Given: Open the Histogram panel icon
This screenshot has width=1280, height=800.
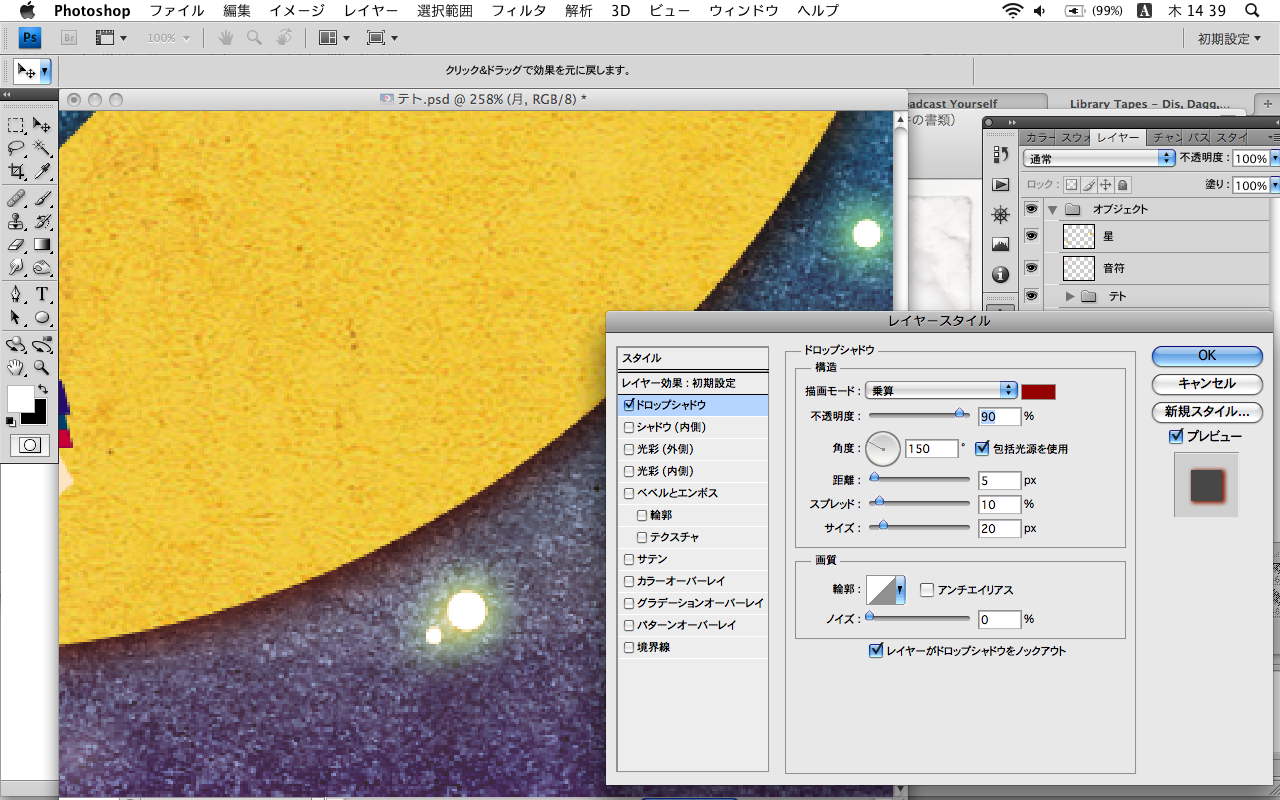Looking at the screenshot, I should [x=1000, y=244].
